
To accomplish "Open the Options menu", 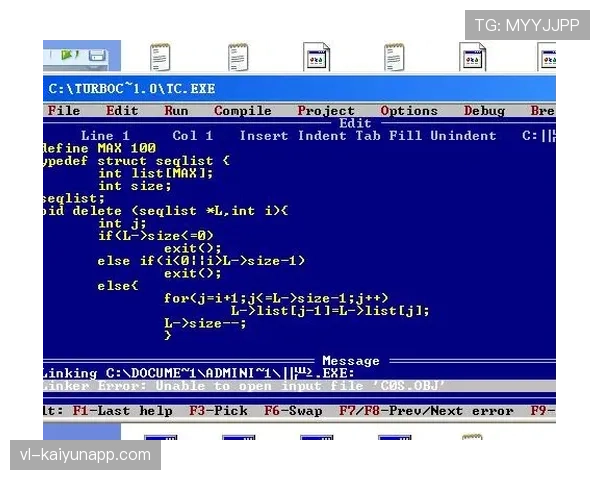I will click(409, 111).
